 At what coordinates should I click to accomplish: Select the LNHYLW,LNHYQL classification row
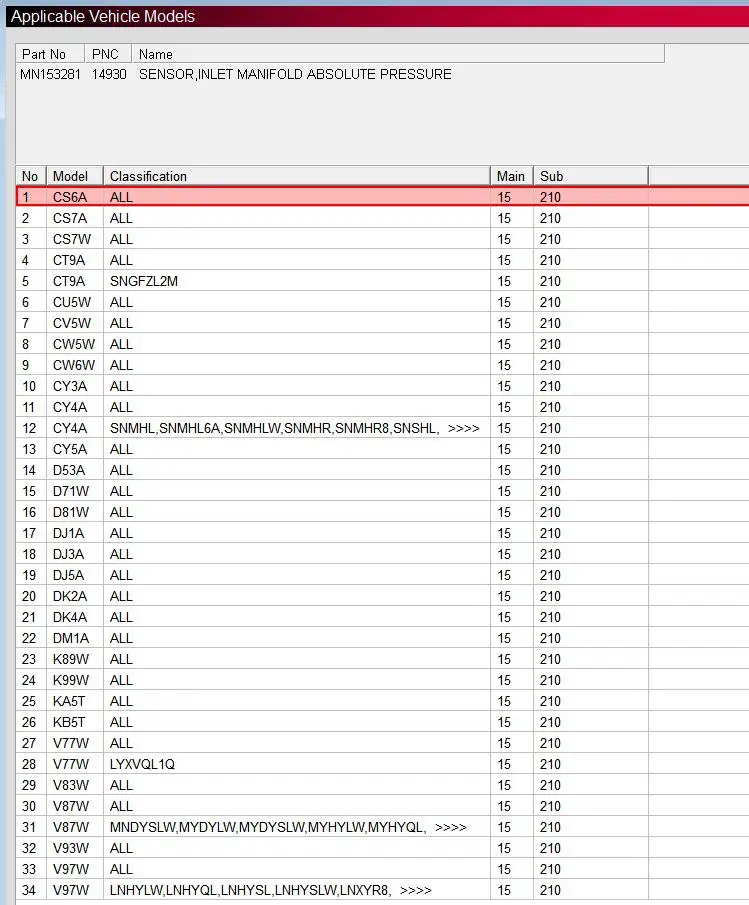click(383, 890)
